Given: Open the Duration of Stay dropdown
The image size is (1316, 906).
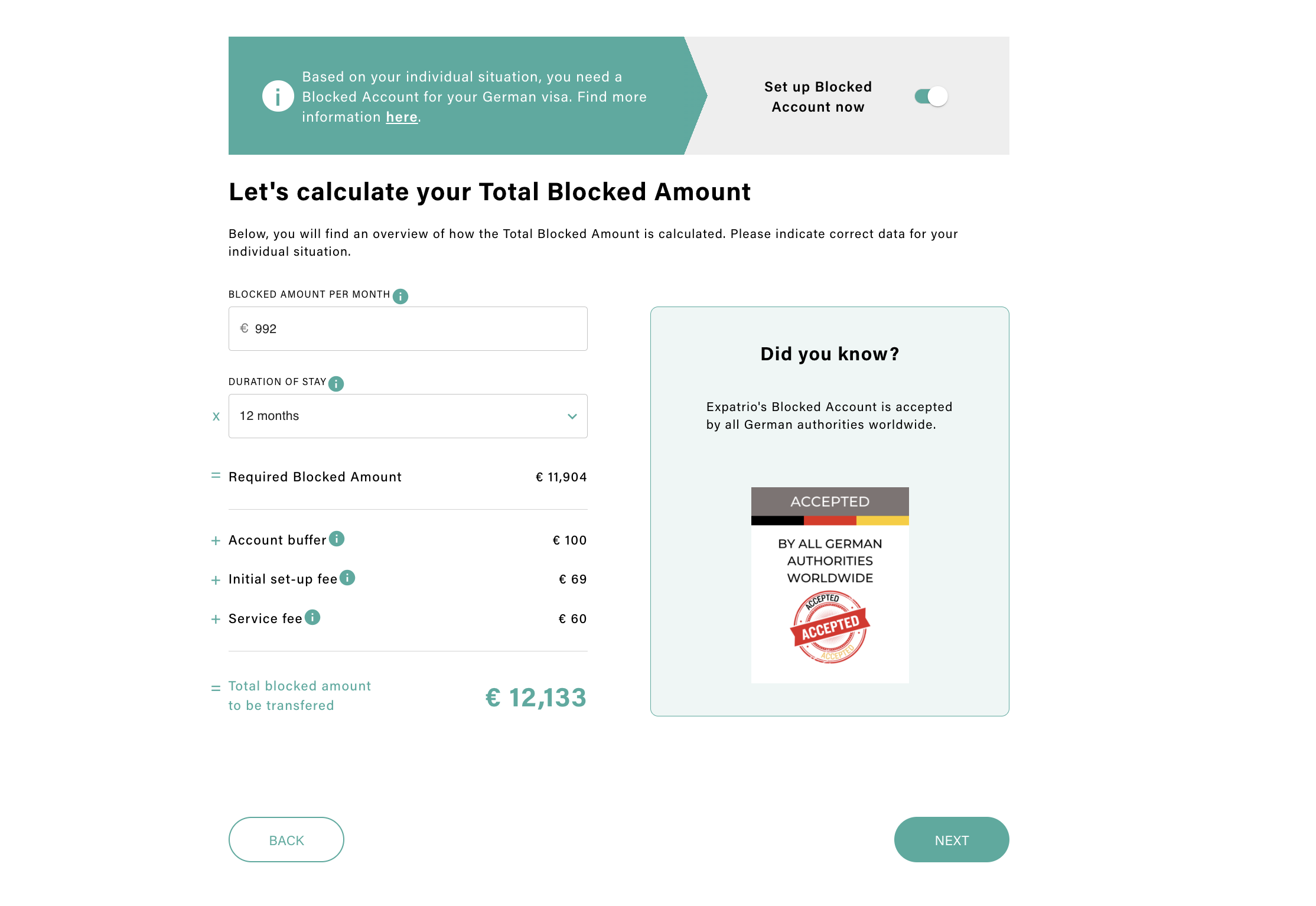Looking at the screenshot, I should coord(408,416).
